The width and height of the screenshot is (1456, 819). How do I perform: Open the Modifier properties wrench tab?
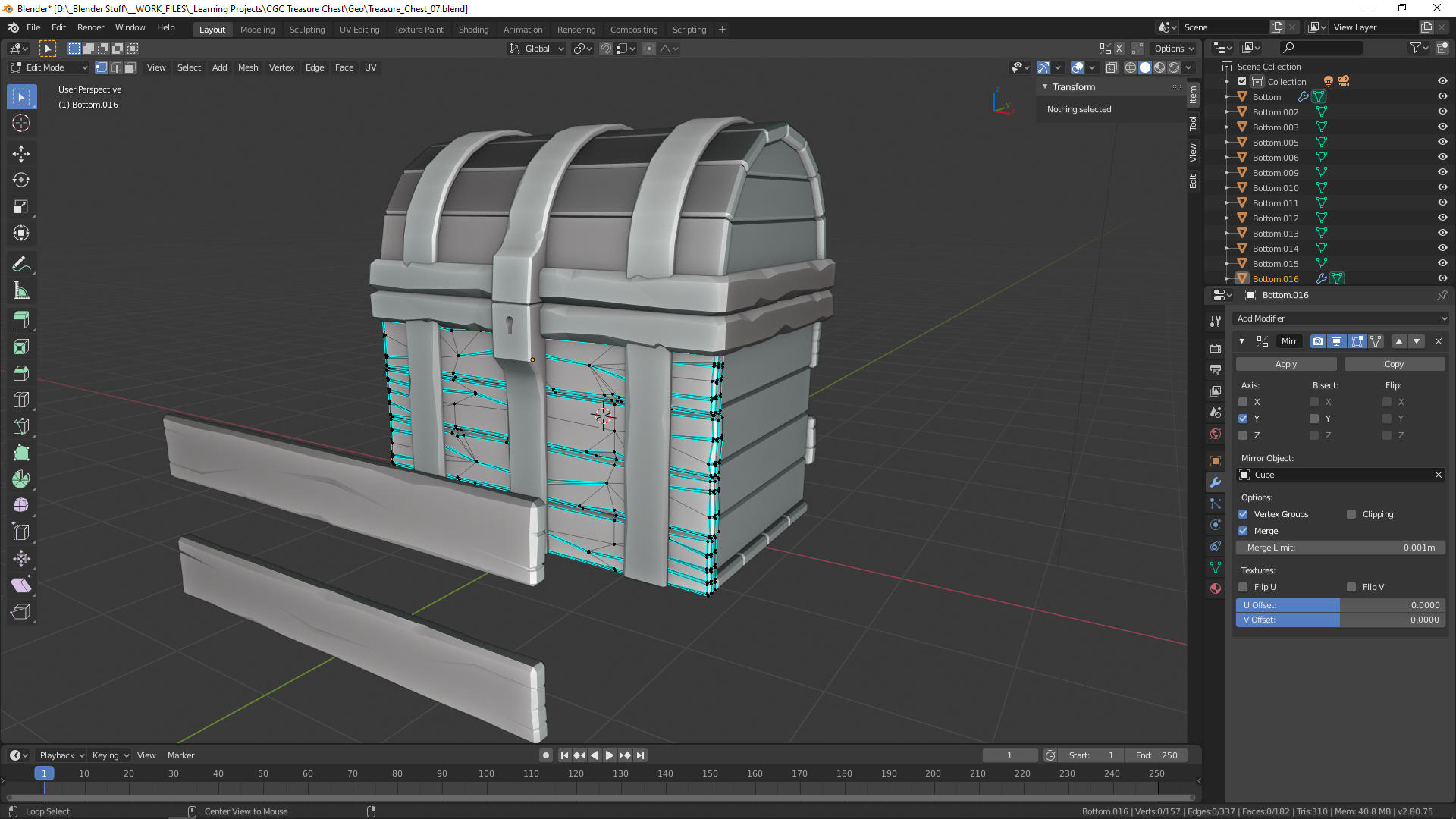tap(1216, 482)
